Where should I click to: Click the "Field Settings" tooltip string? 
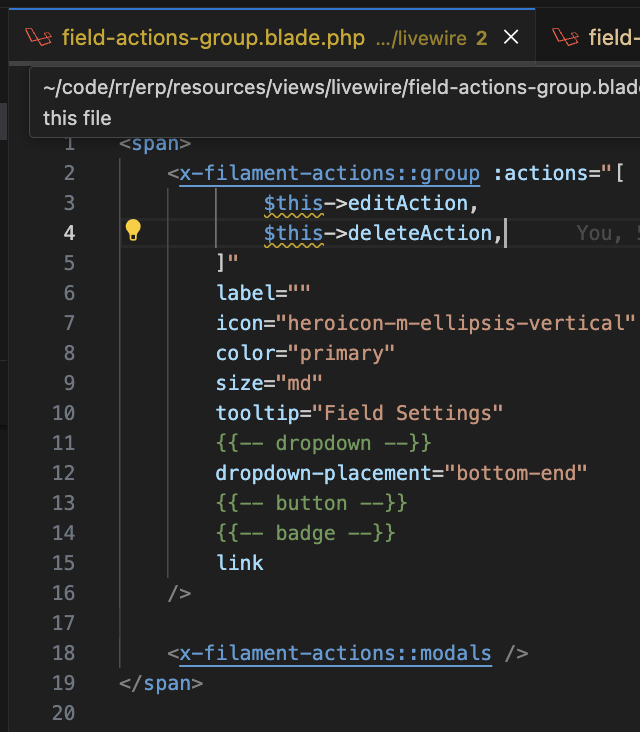pyautogui.click(x=408, y=413)
